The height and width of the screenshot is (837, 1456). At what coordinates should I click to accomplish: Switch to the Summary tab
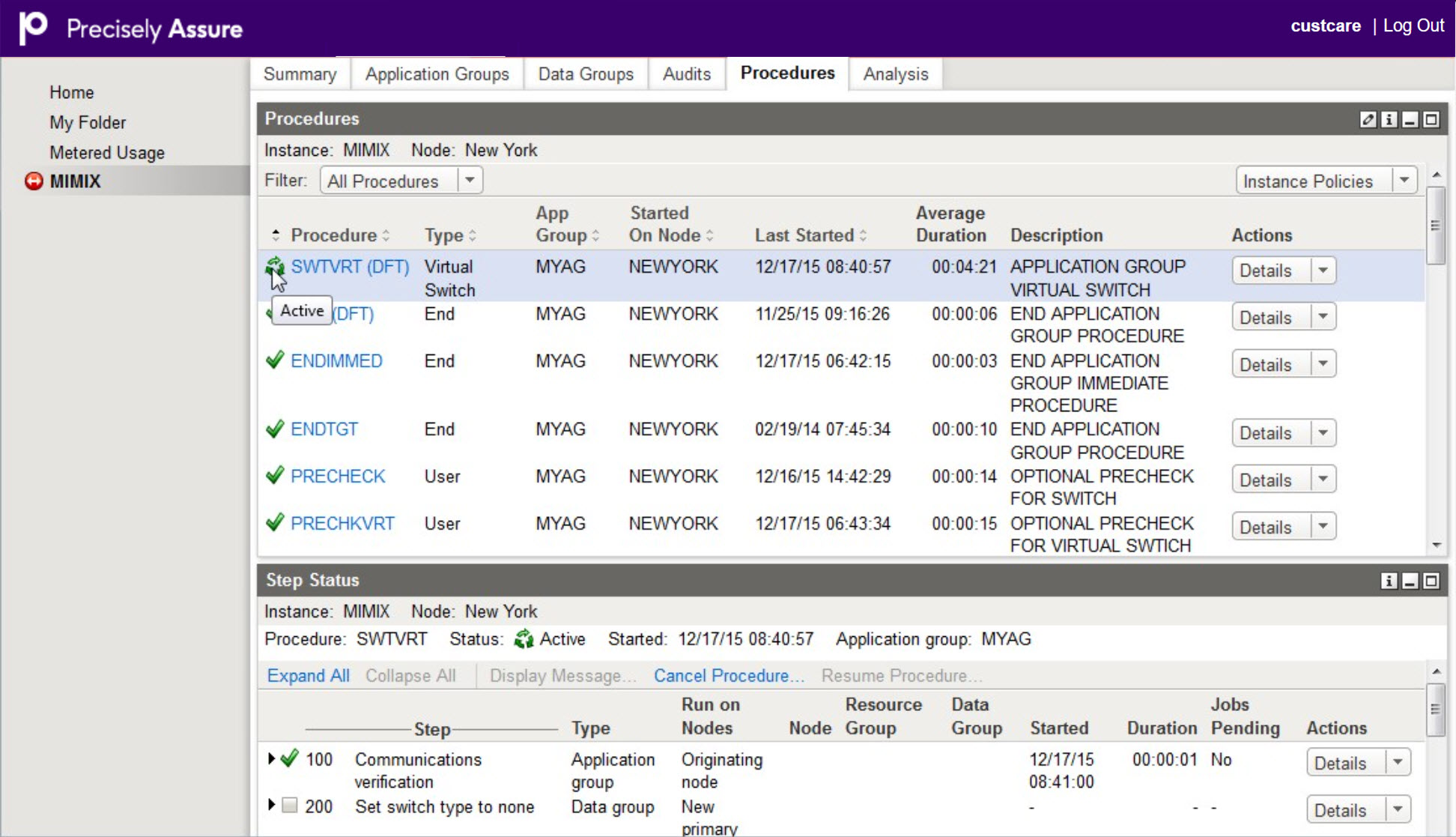300,74
